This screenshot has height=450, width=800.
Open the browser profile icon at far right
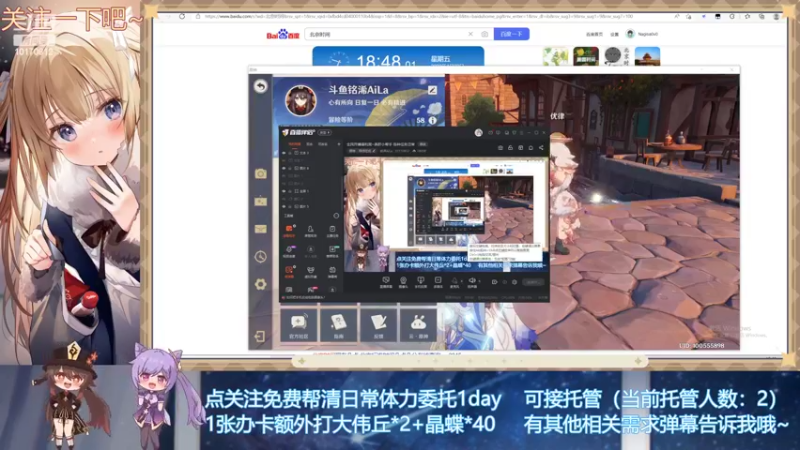pos(776,16)
